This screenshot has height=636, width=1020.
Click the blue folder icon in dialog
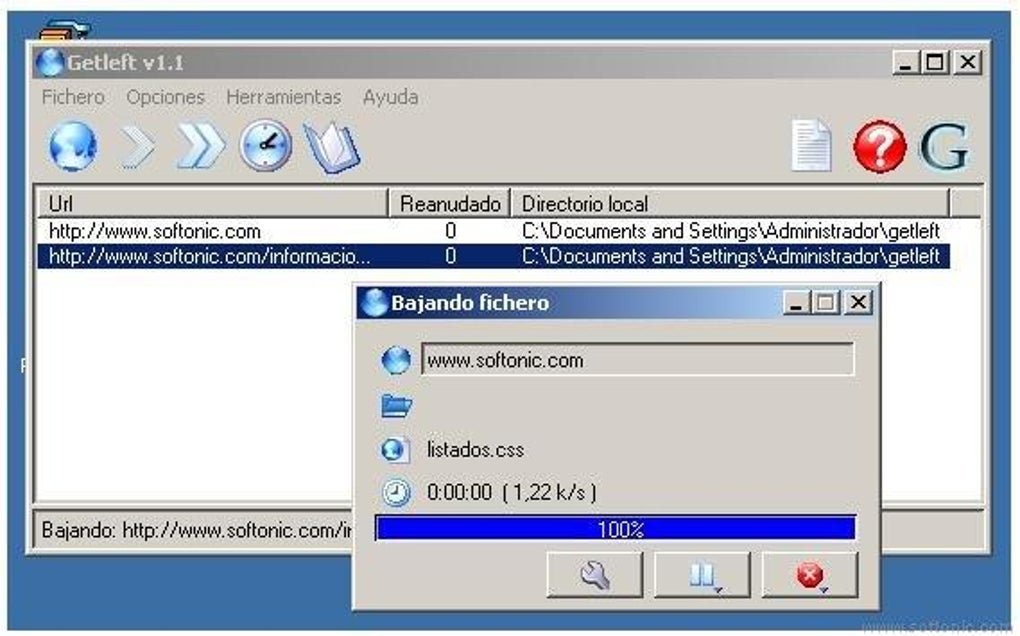click(x=396, y=406)
